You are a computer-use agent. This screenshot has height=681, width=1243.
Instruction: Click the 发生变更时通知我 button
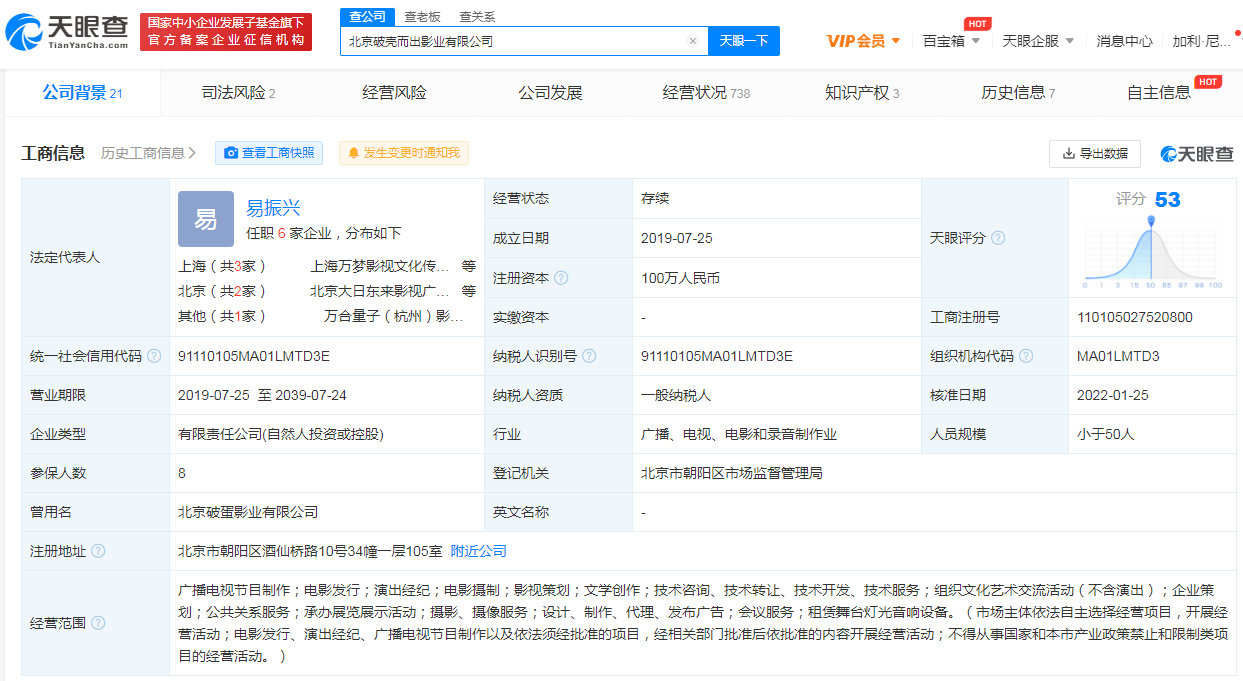(x=404, y=153)
